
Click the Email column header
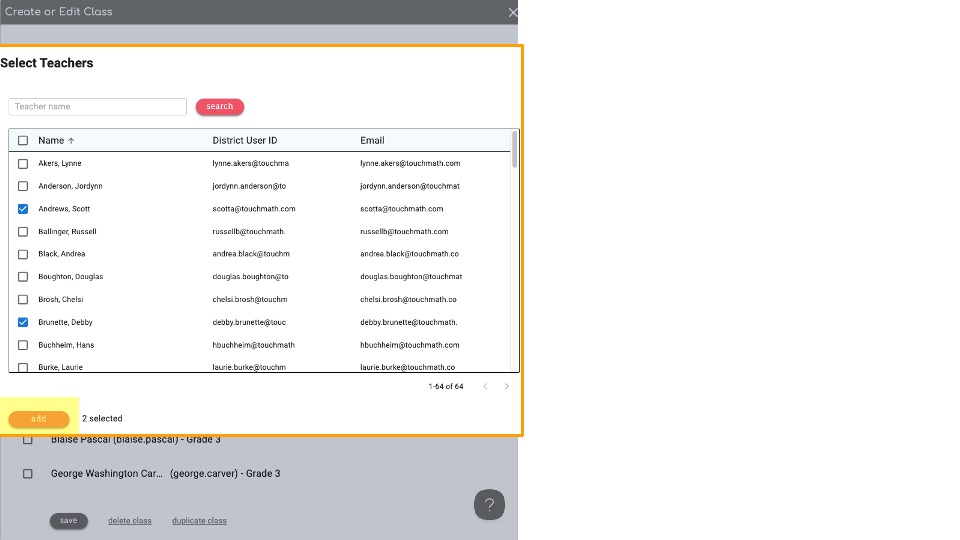pos(372,141)
